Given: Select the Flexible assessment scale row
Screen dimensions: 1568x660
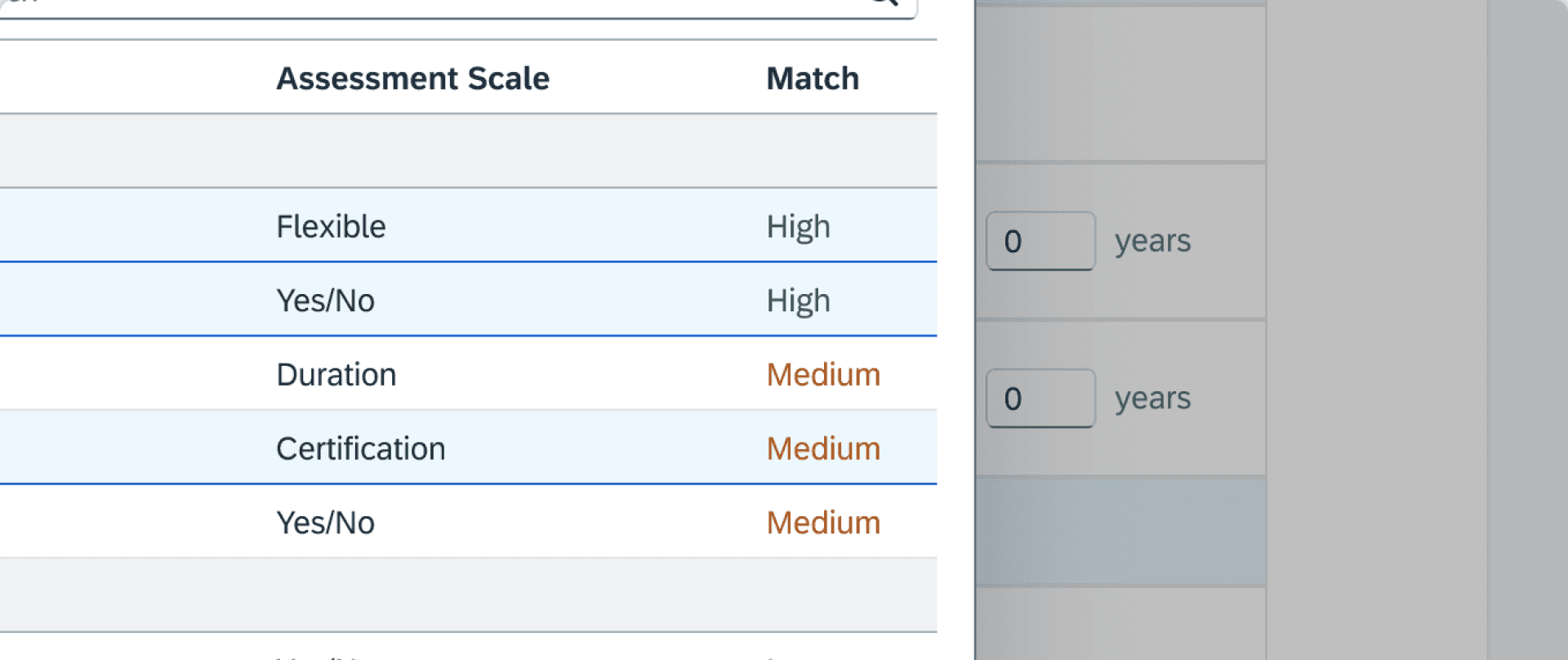Looking at the screenshot, I should (x=331, y=226).
